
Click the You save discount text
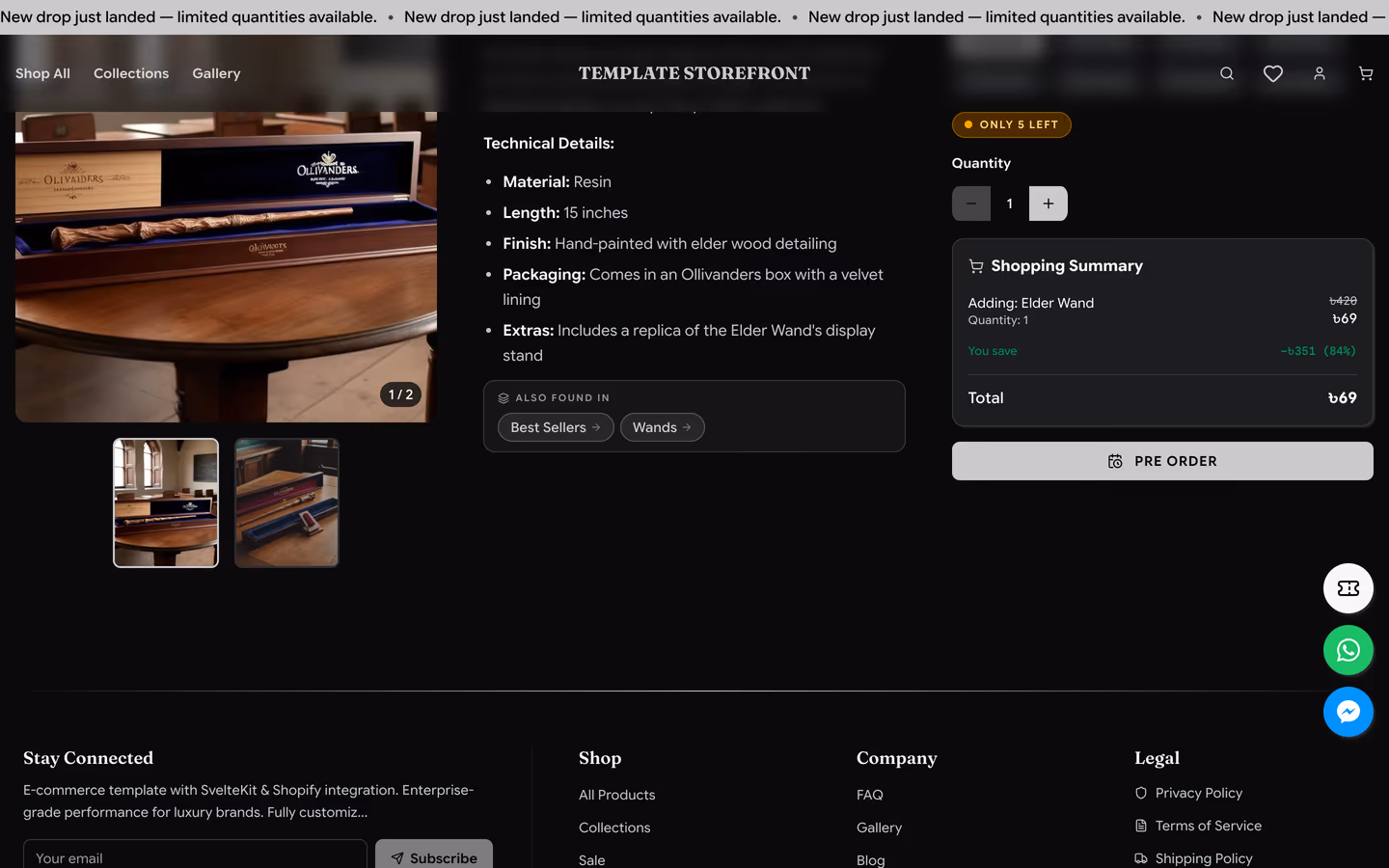(x=993, y=351)
